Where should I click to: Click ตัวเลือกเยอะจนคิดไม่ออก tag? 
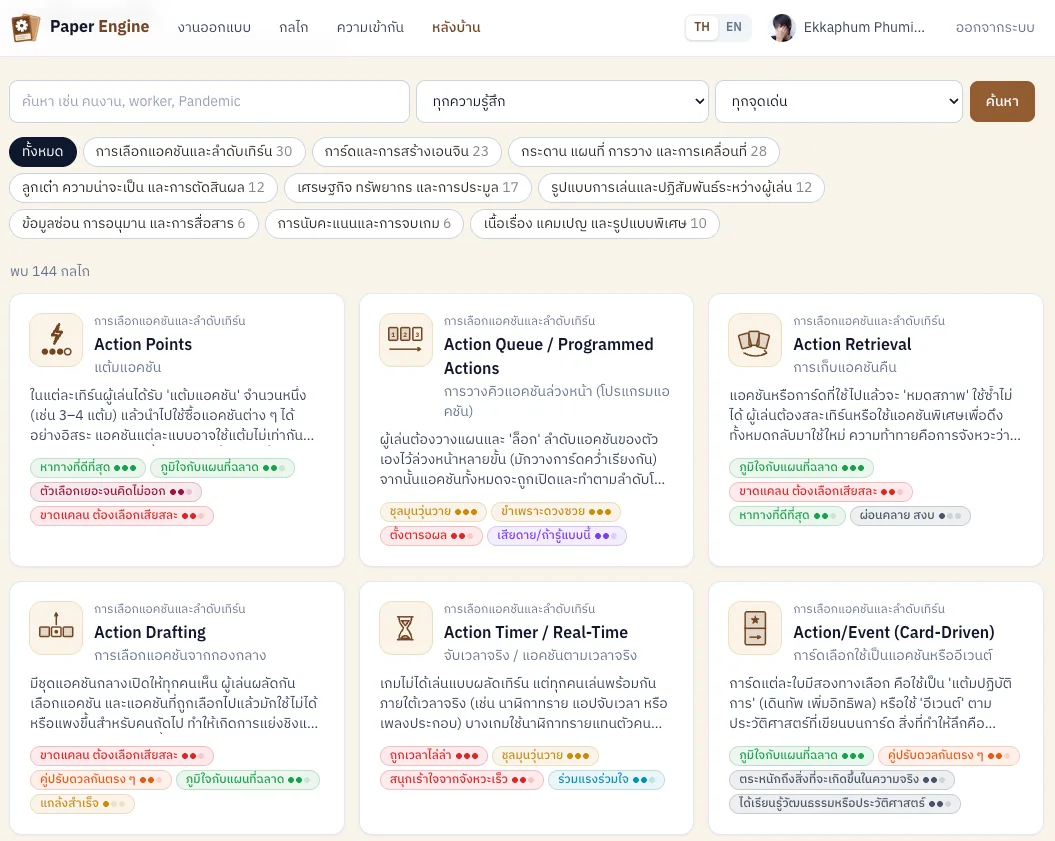[116, 492]
